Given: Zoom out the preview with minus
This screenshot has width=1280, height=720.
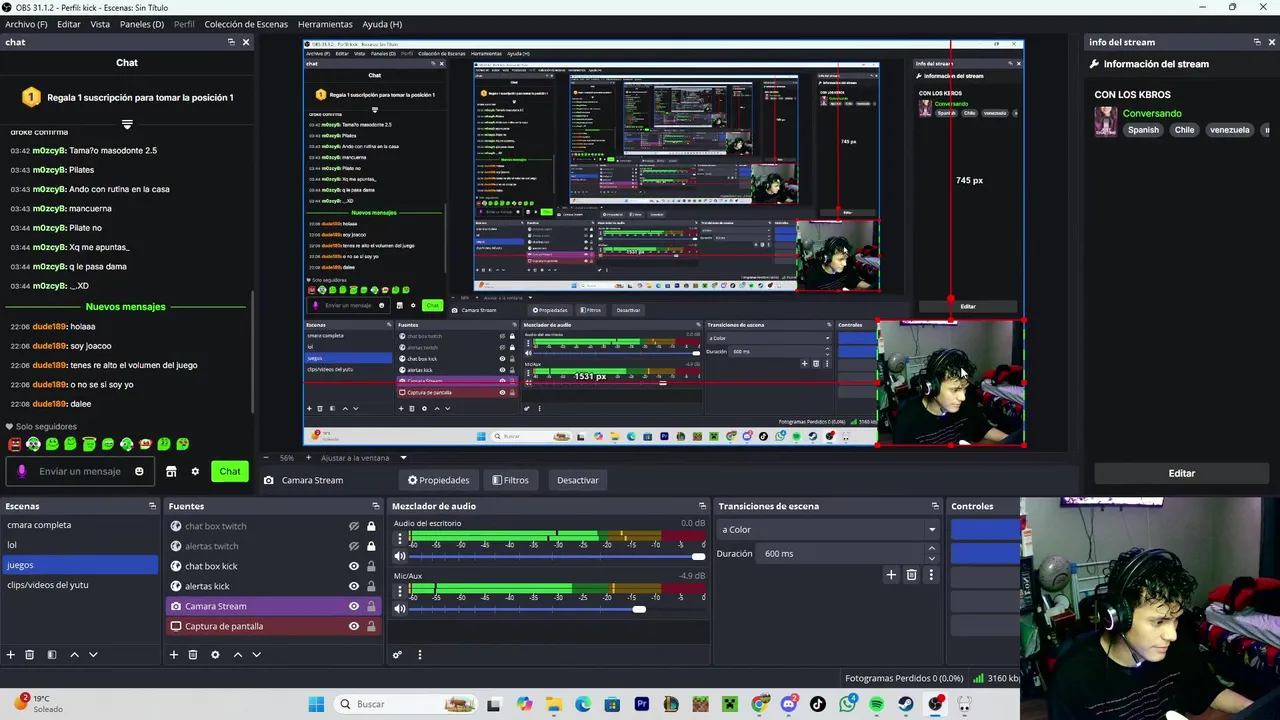Looking at the screenshot, I should [266, 458].
